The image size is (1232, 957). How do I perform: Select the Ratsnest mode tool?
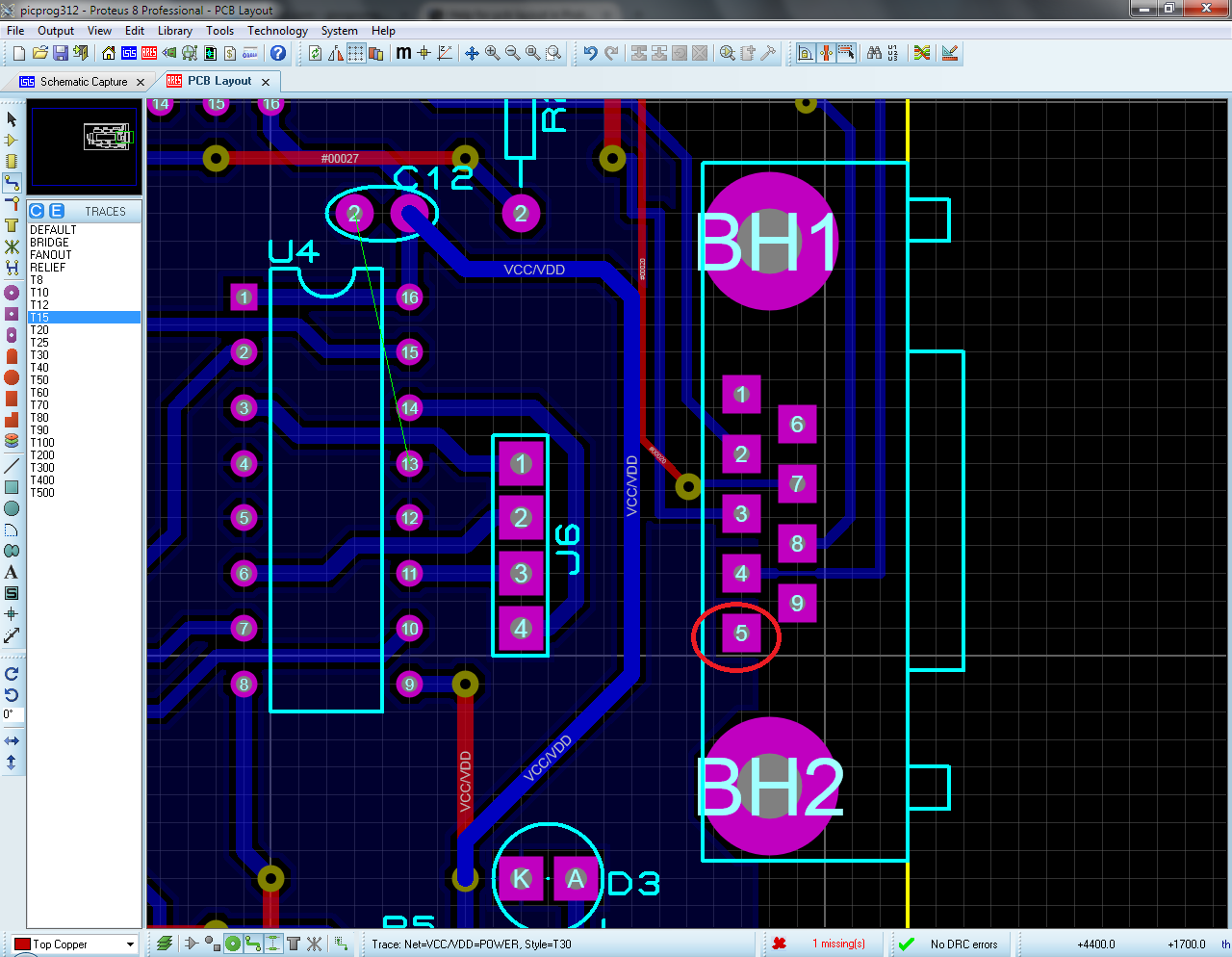pyautogui.click(x=13, y=247)
